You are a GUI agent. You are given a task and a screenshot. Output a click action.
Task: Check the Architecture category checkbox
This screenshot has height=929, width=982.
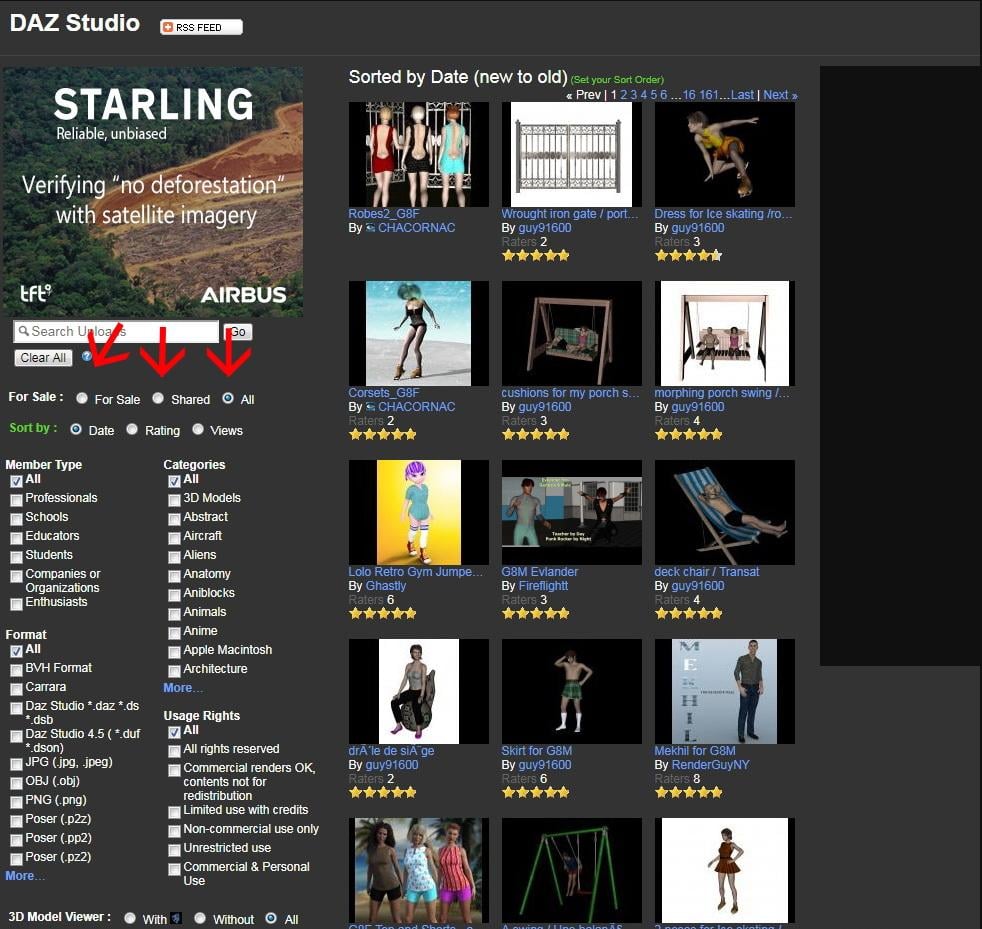tap(174, 671)
